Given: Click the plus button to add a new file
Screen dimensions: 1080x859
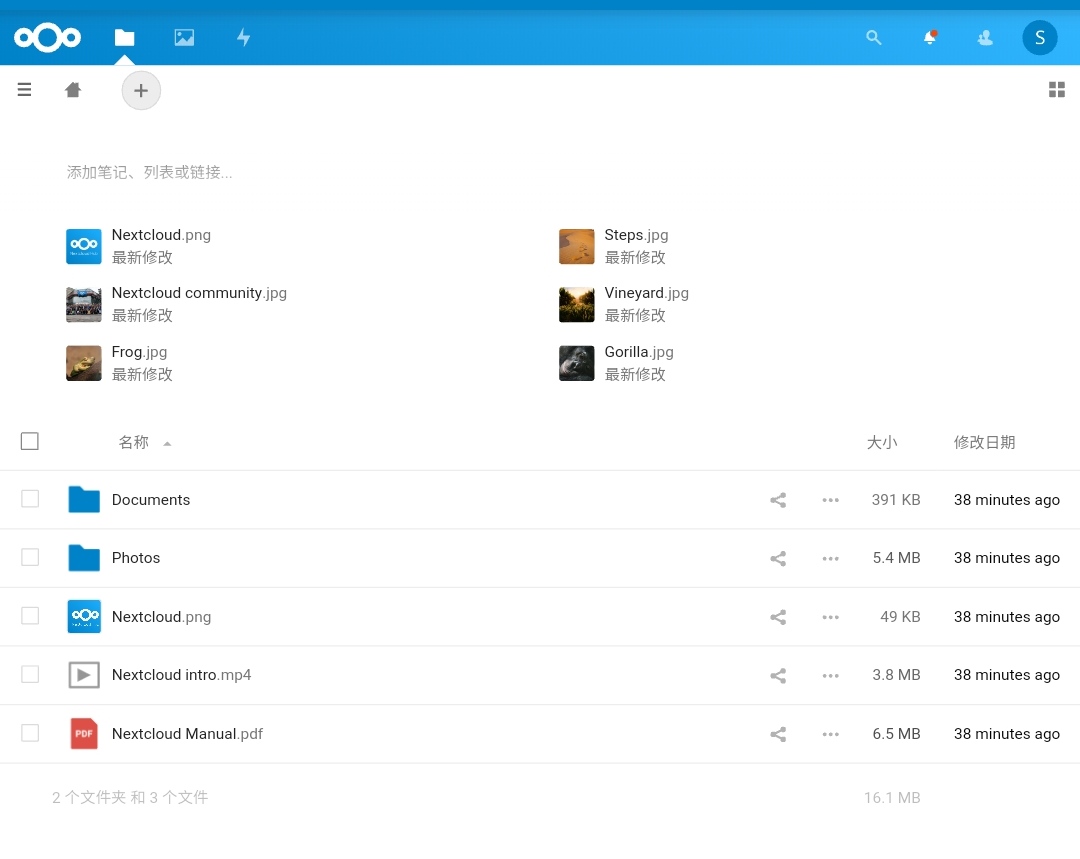Looking at the screenshot, I should click(x=141, y=90).
